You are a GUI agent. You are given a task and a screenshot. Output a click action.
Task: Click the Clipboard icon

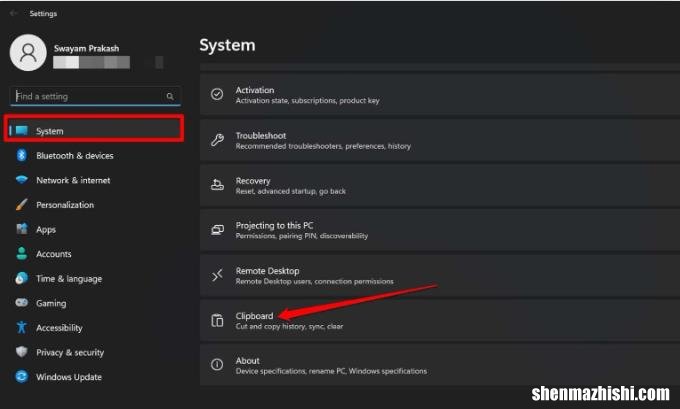(217, 321)
